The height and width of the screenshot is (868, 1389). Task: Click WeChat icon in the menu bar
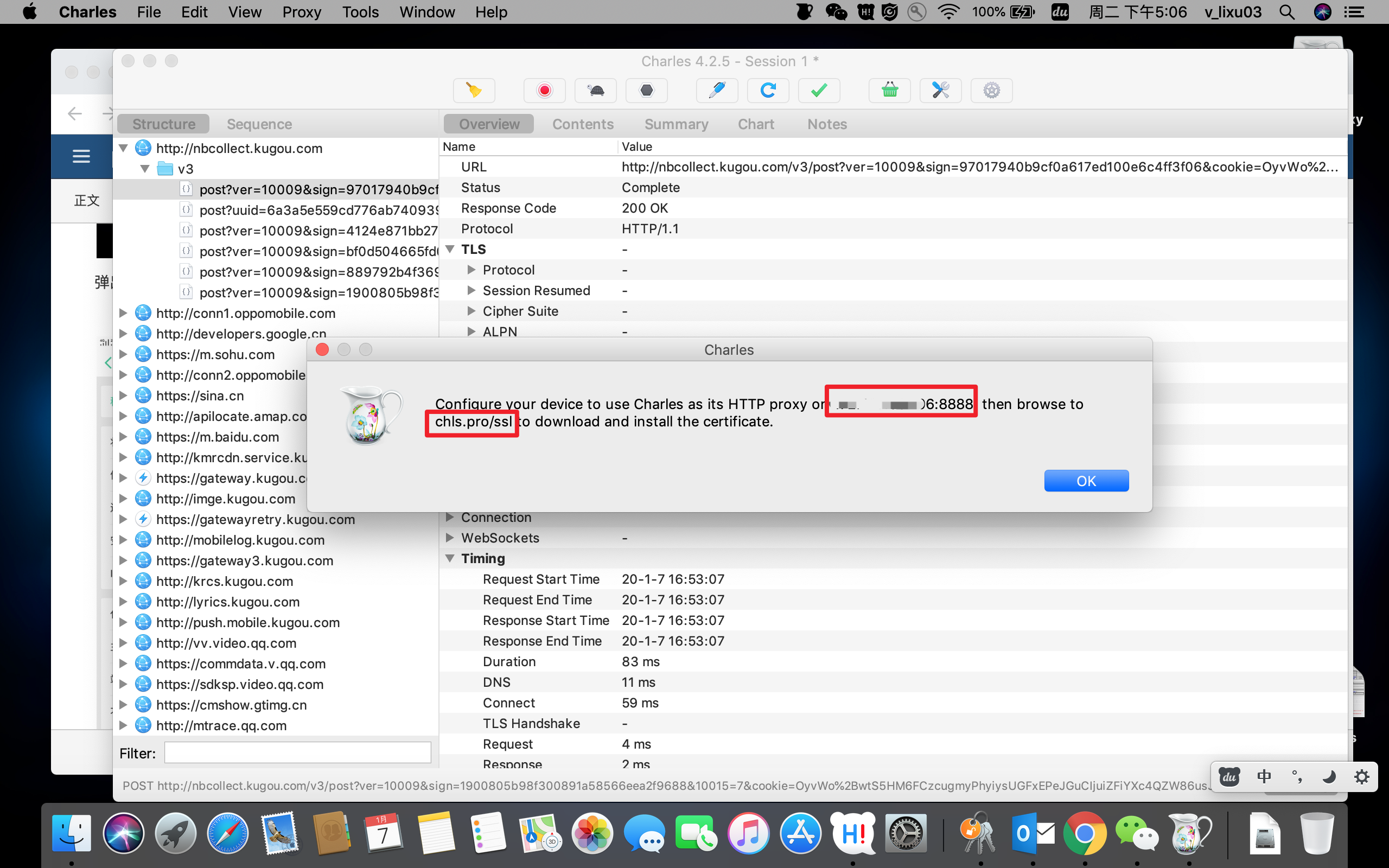[x=836, y=12]
